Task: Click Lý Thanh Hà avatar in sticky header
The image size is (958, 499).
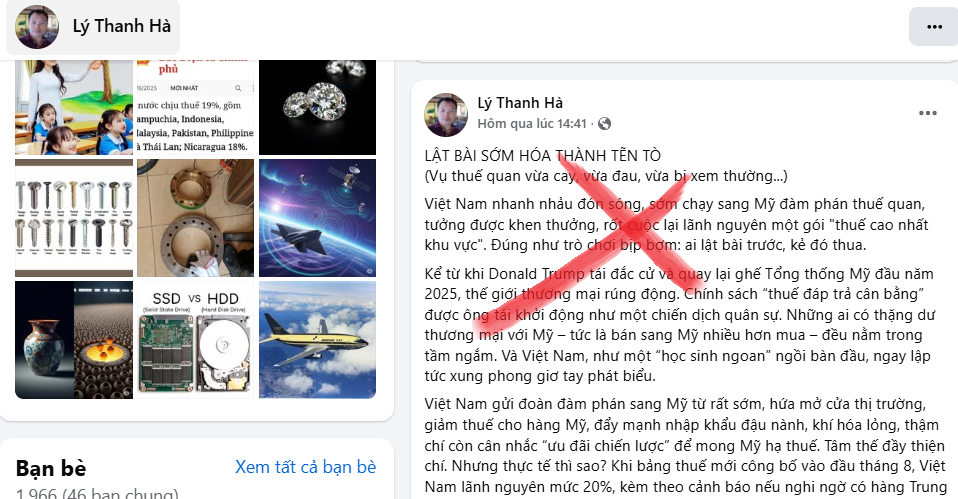Action: click(x=37, y=27)
